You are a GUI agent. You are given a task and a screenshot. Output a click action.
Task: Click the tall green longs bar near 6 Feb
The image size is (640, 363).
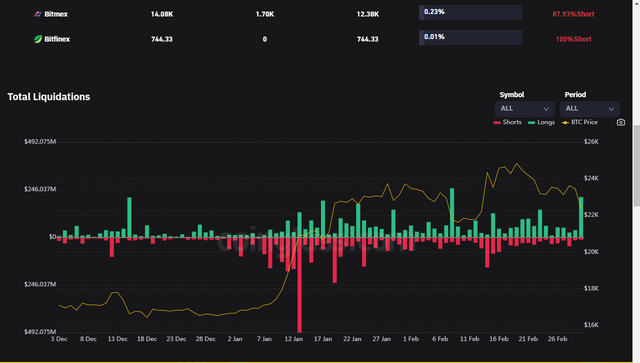click(x=452, y=213)
